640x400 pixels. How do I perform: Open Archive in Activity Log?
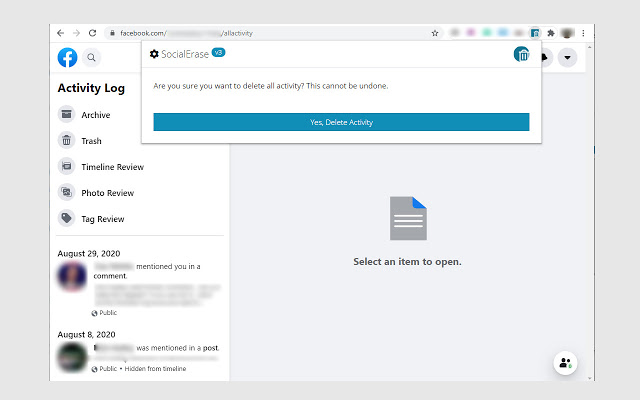pyautogui.click(x=96, y=115)
